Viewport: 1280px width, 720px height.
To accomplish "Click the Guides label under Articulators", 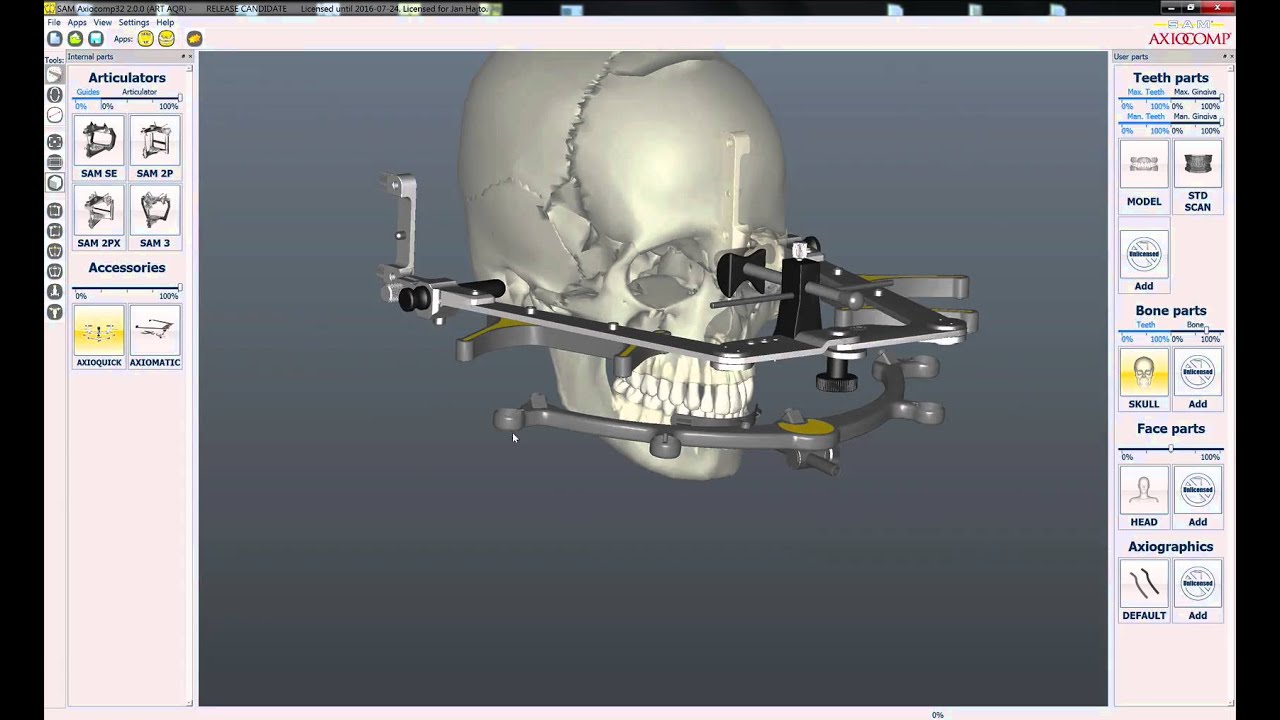I will click(x=88, y=92).
